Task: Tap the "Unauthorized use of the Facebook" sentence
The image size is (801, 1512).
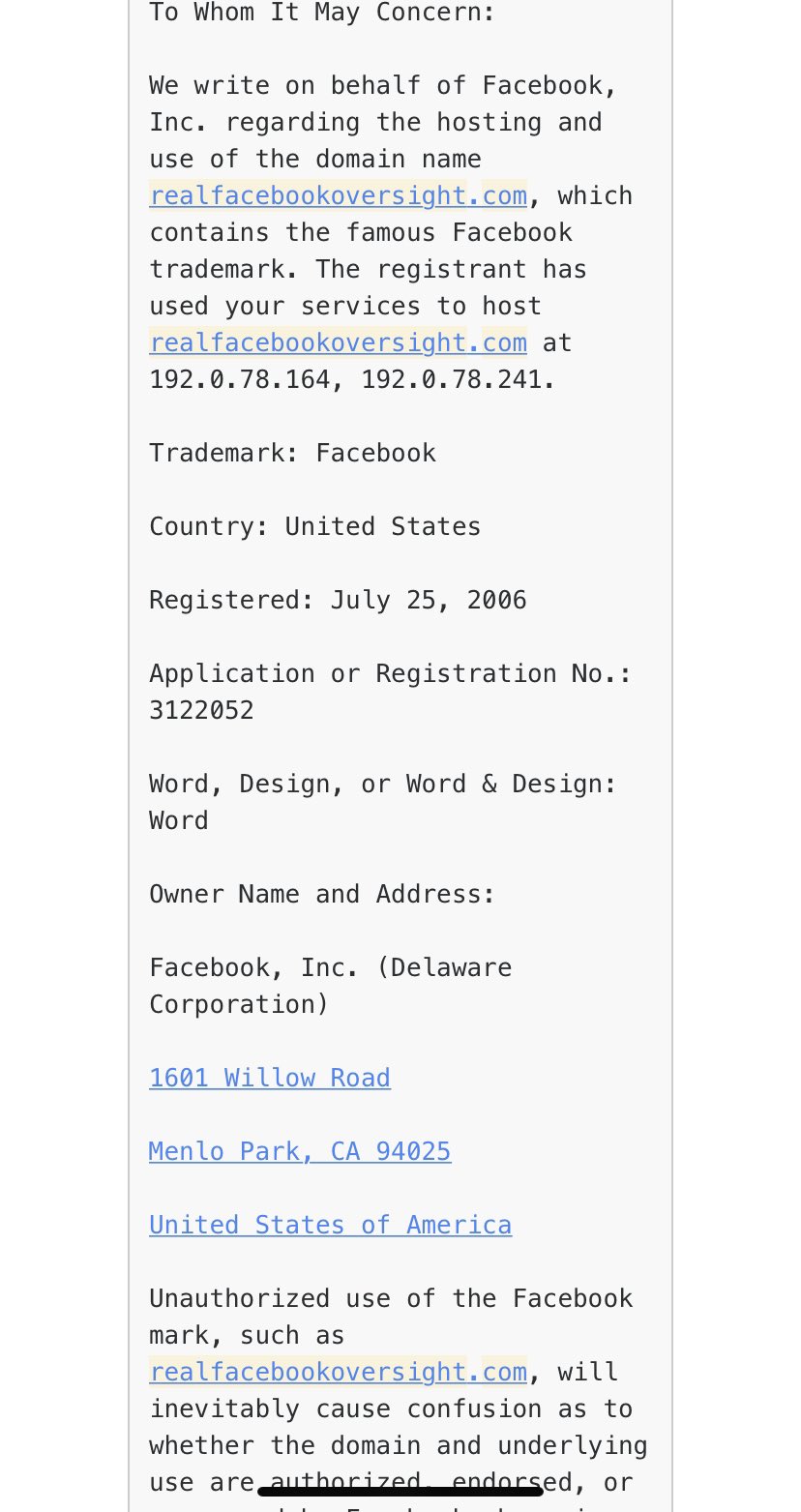Action: click(391, 1298)
